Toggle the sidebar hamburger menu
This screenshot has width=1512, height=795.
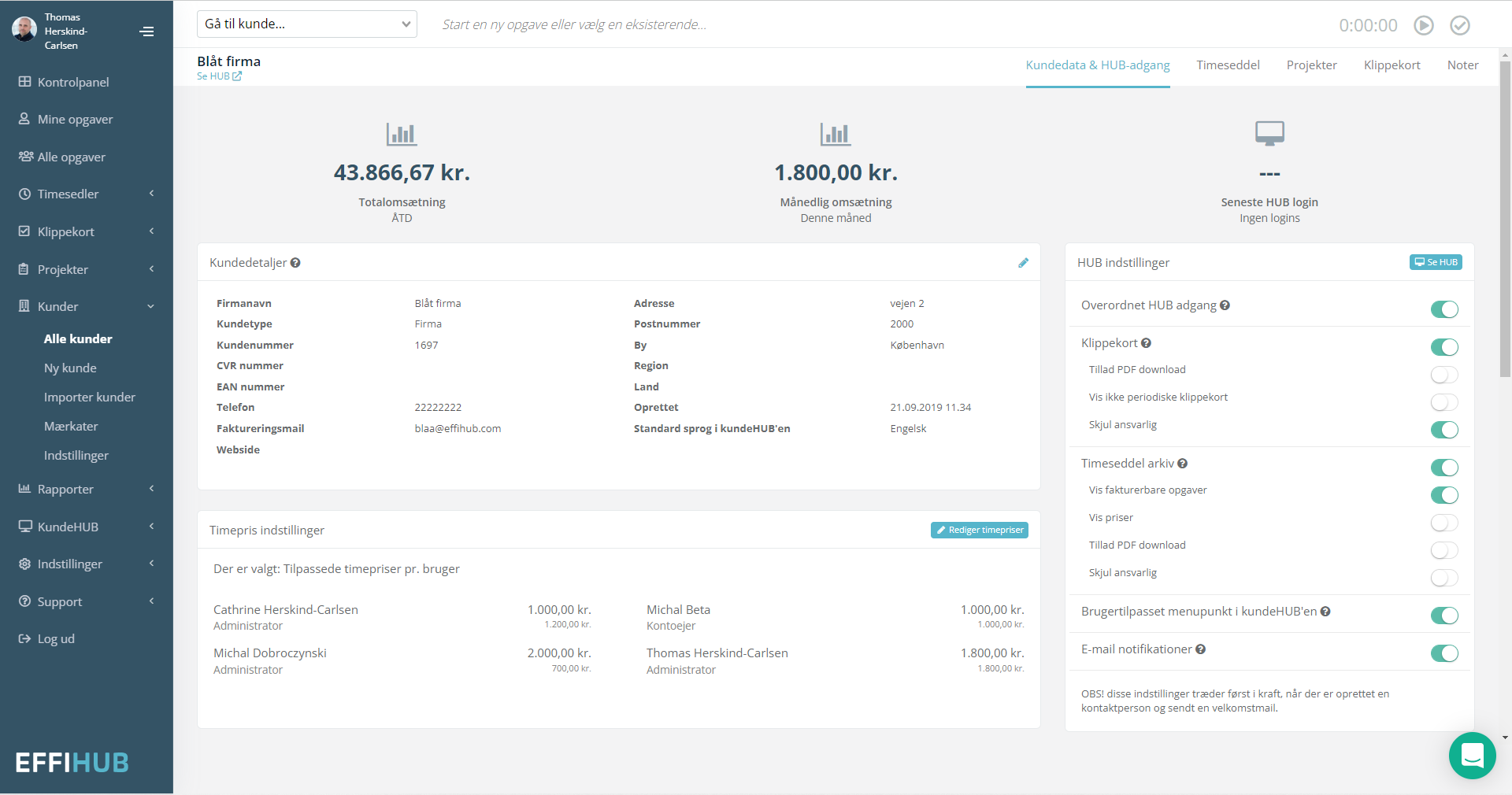click(146, 31)
